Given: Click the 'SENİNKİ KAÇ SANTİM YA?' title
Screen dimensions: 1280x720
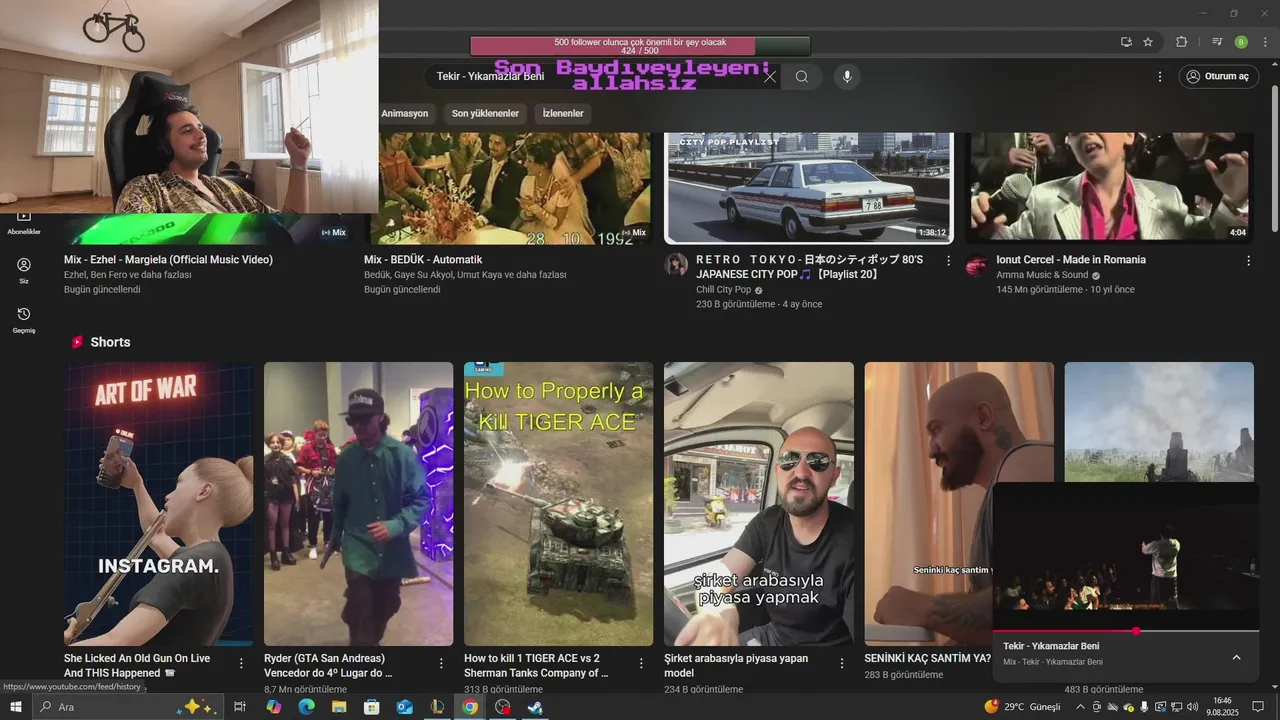Looking at the screenshot, I should (927, 659).
